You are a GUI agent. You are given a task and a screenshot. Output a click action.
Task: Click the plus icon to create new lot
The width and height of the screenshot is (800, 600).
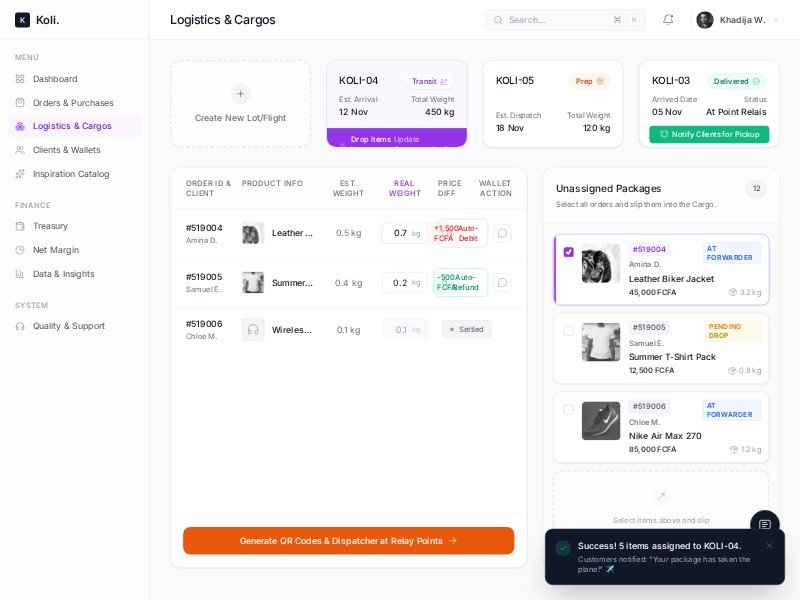[240, 94]
